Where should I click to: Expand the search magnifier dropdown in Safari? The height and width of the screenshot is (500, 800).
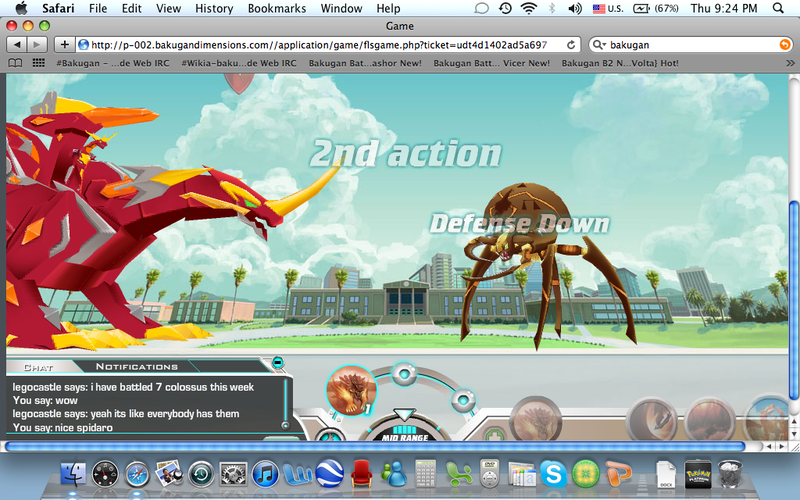click(599, 45)
